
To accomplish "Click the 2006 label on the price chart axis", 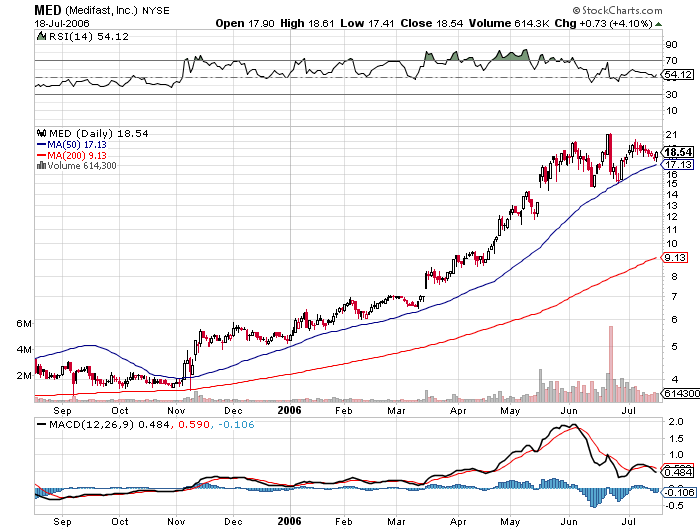I will (x=289, y=410).
